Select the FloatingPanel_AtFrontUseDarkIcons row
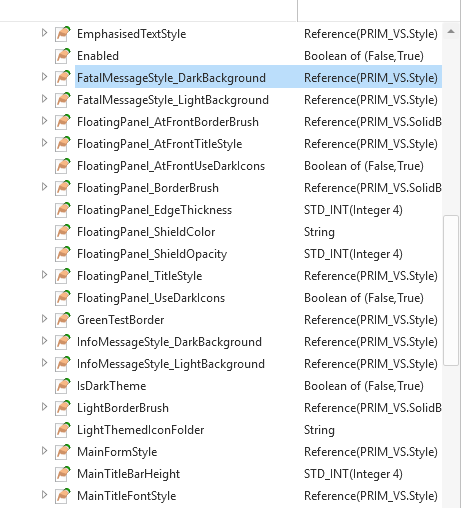The image size is (463, 508). tap(258, 166)
